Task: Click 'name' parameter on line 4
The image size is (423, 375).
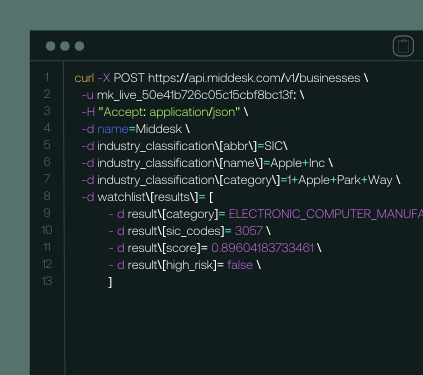Action: point(113,129)
